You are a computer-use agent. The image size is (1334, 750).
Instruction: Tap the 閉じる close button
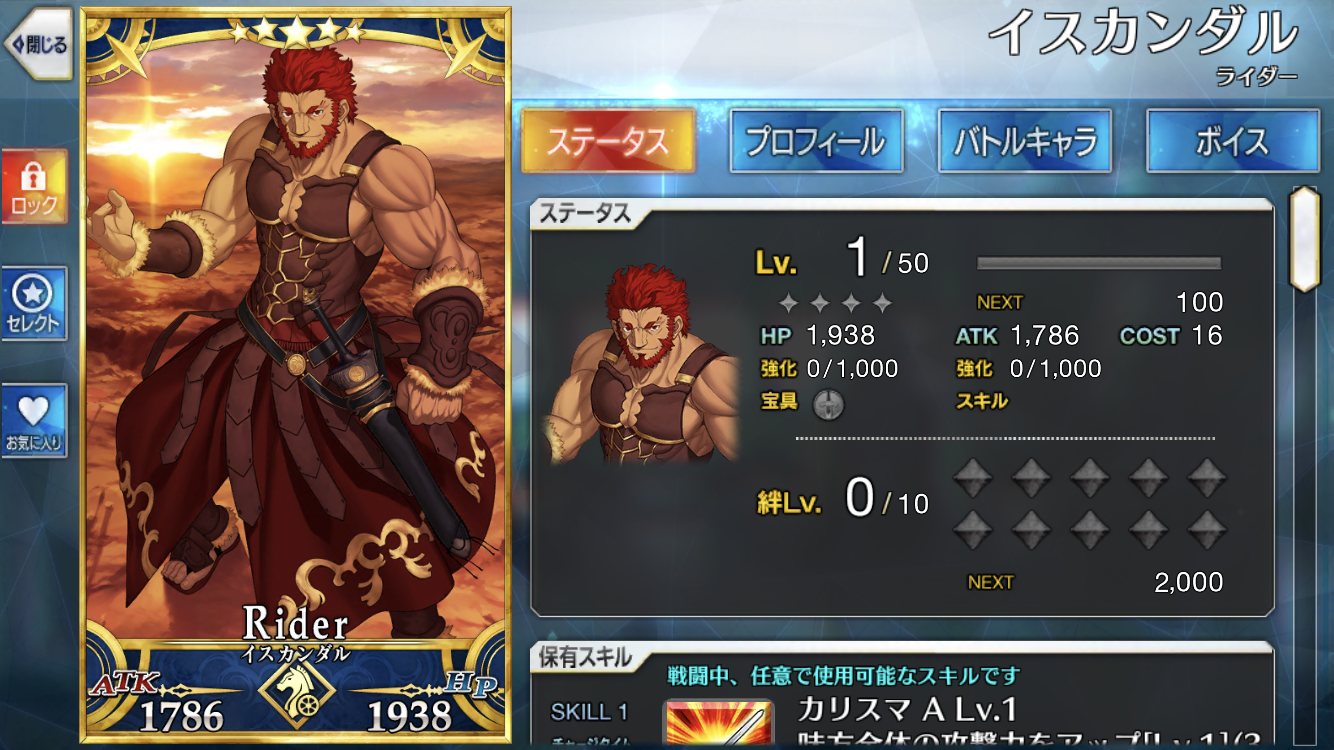tap(38, 45)
